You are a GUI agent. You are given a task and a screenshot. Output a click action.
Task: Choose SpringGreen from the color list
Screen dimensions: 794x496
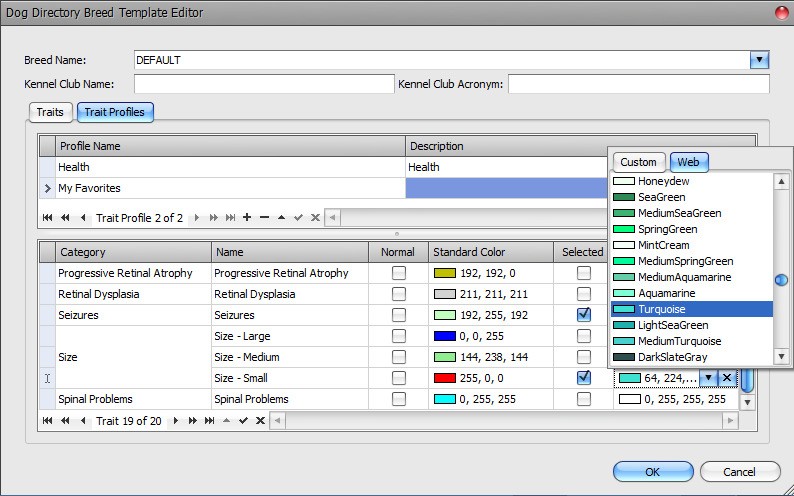692,229
